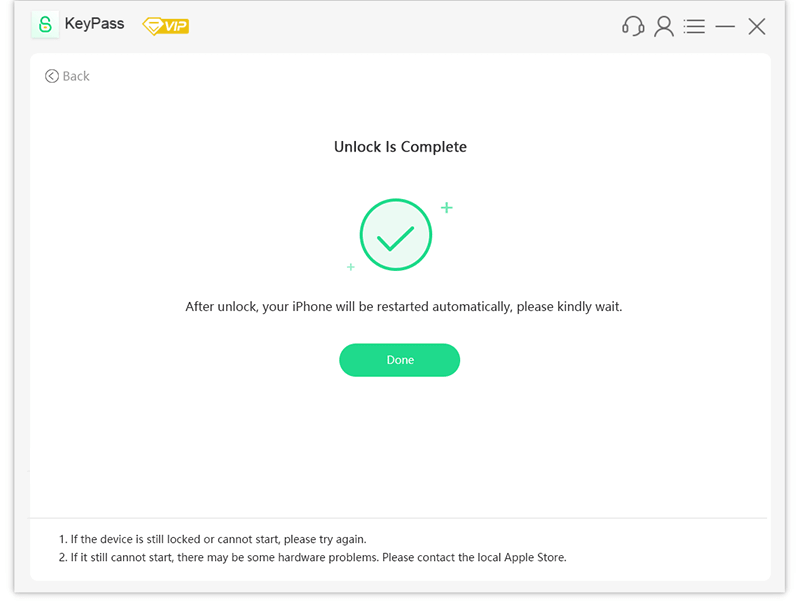Click the iPhone restart message text

point(404,307)
